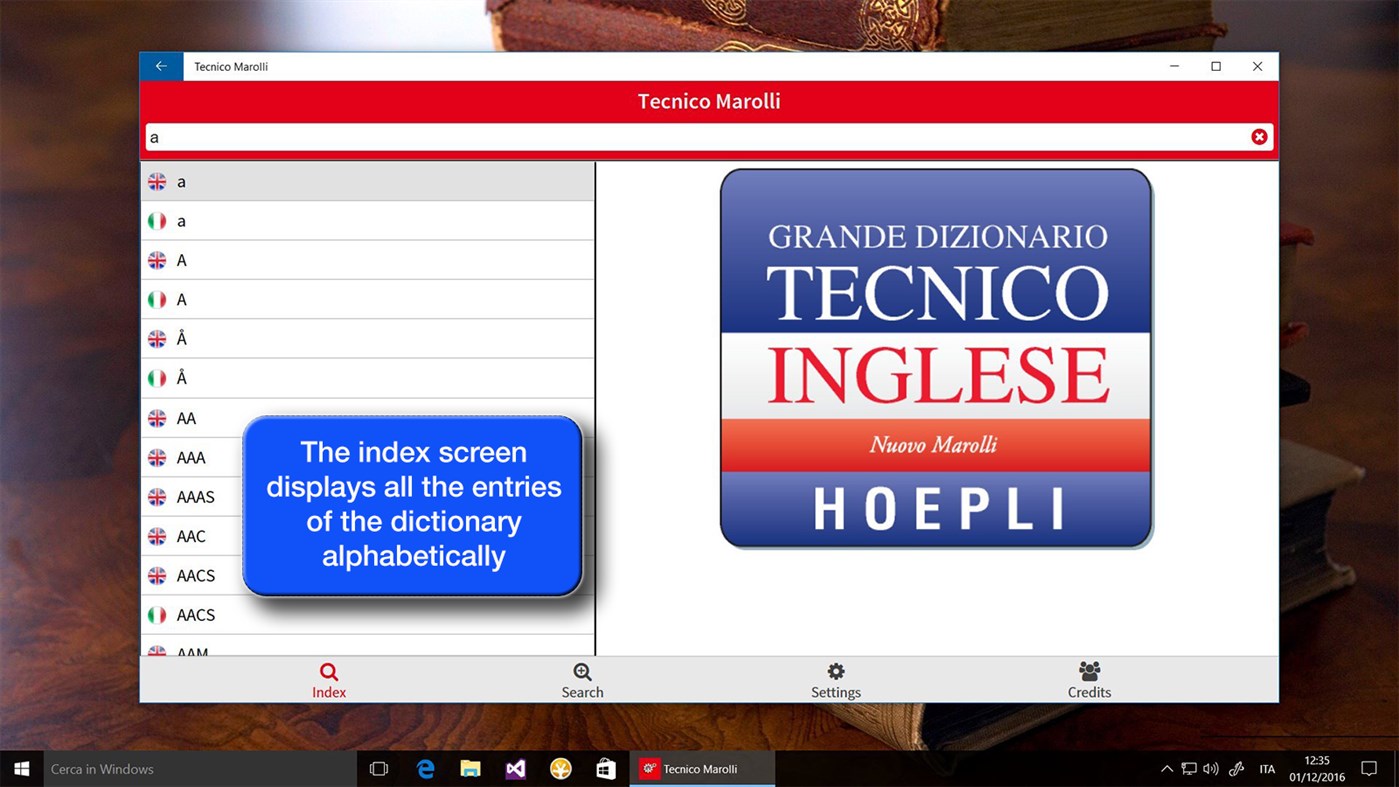Screen dimensions: 1399x787
Task: Click the British flag next to entry 'AA'
Action: (157, 417)
